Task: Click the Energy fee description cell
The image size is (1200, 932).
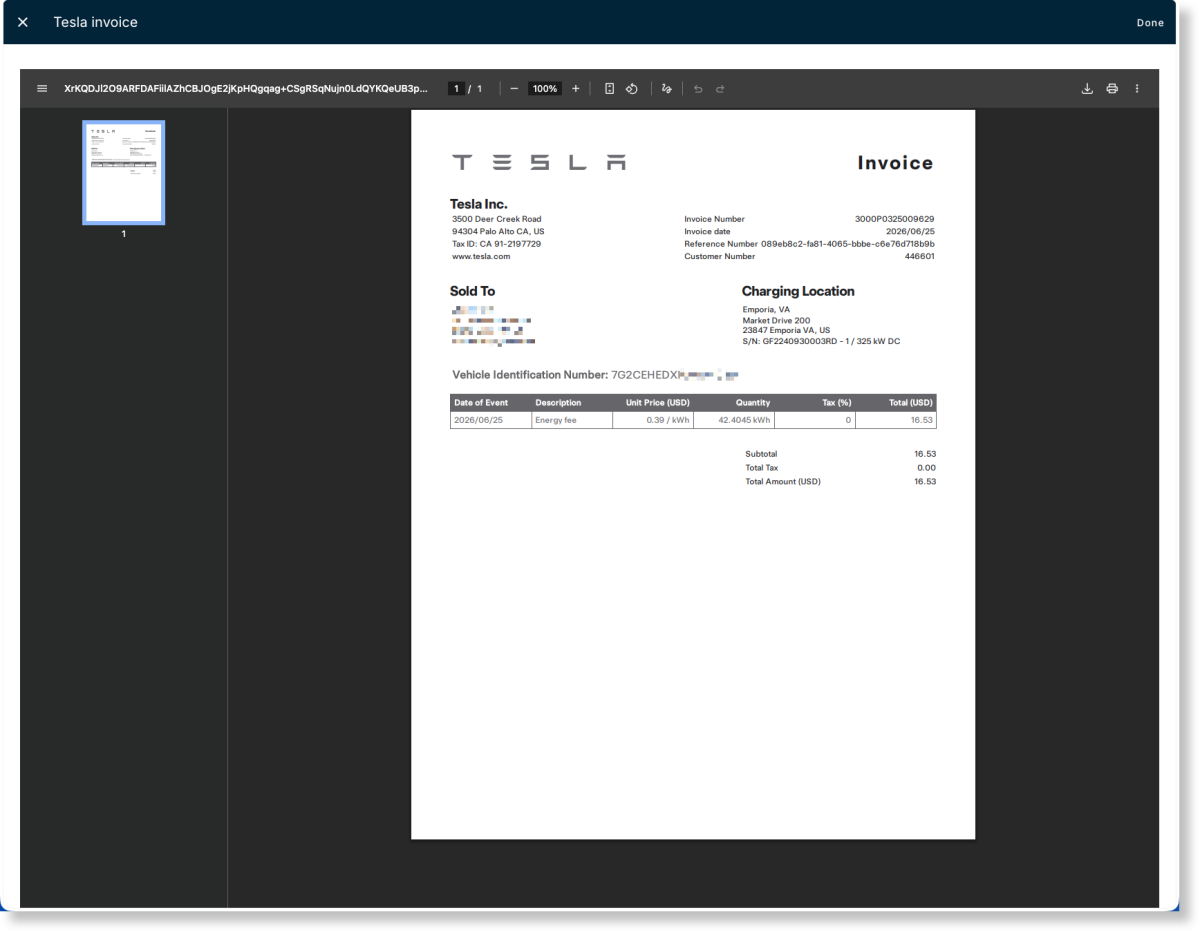Action: click(571, 420)
